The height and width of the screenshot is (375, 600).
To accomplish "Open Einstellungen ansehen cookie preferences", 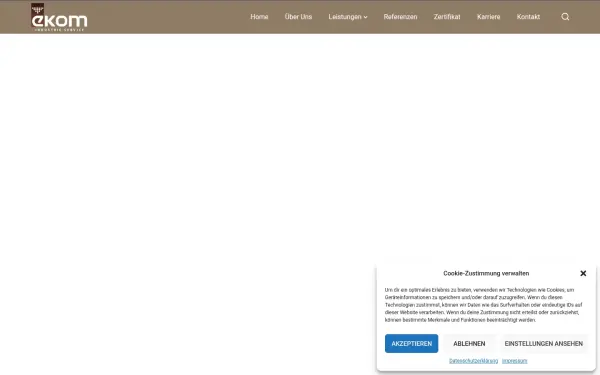I will (544, 344).
